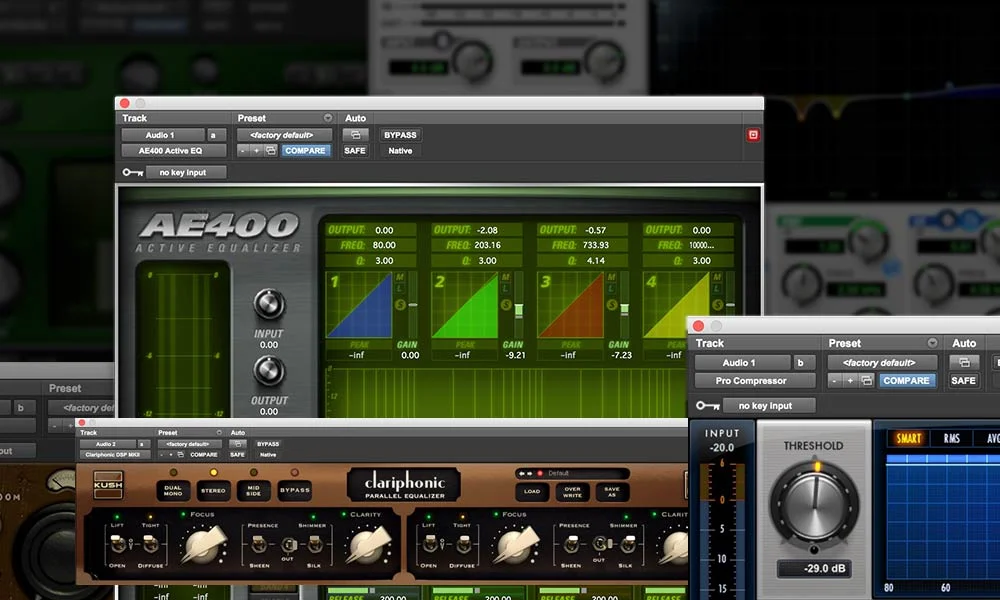This screenshot has height=600, width=1000.
Task: Click the band 3 red filter shape graph
Action: pyautogui.click(x=570, y=305)
